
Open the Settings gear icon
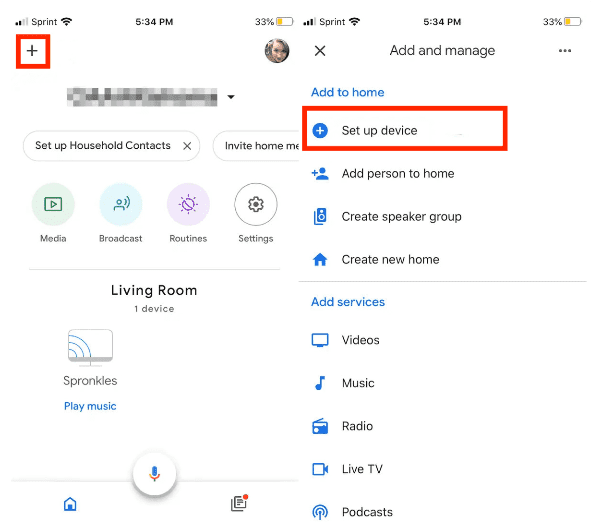256,204
